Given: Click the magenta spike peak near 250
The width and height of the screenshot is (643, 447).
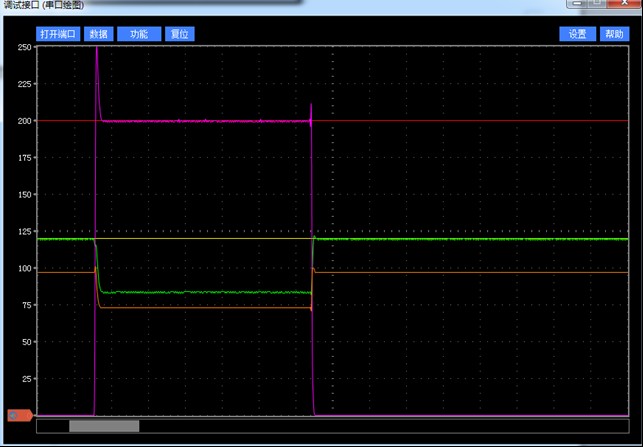Looking at the screenshot, I should click(97, 48).
